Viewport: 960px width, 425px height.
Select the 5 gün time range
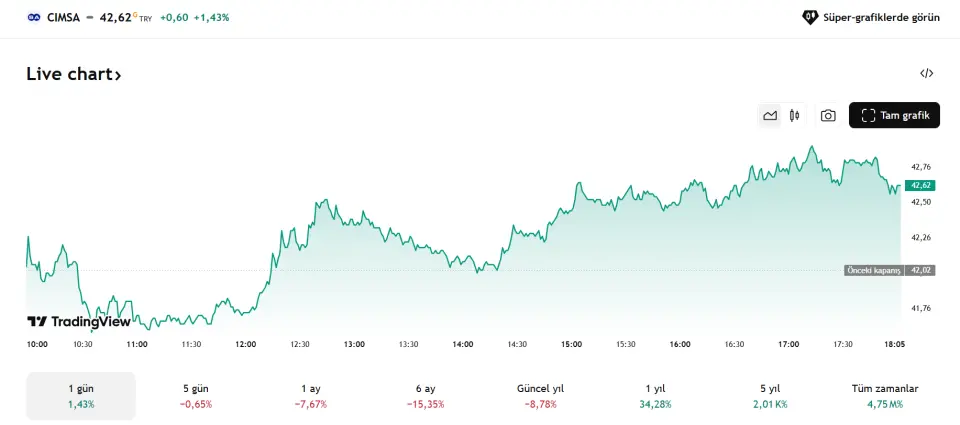tap(196, 396)
